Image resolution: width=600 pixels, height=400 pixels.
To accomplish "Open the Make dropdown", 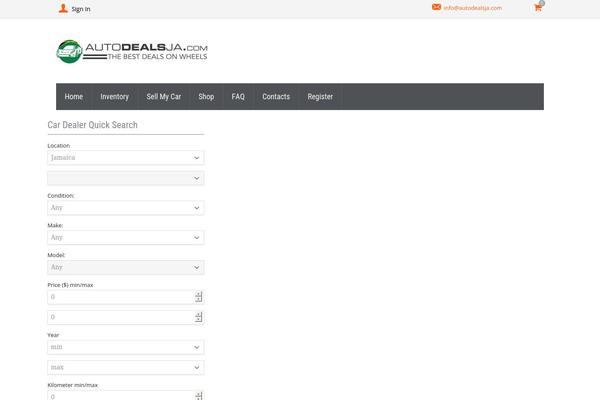I will [126, 238].
